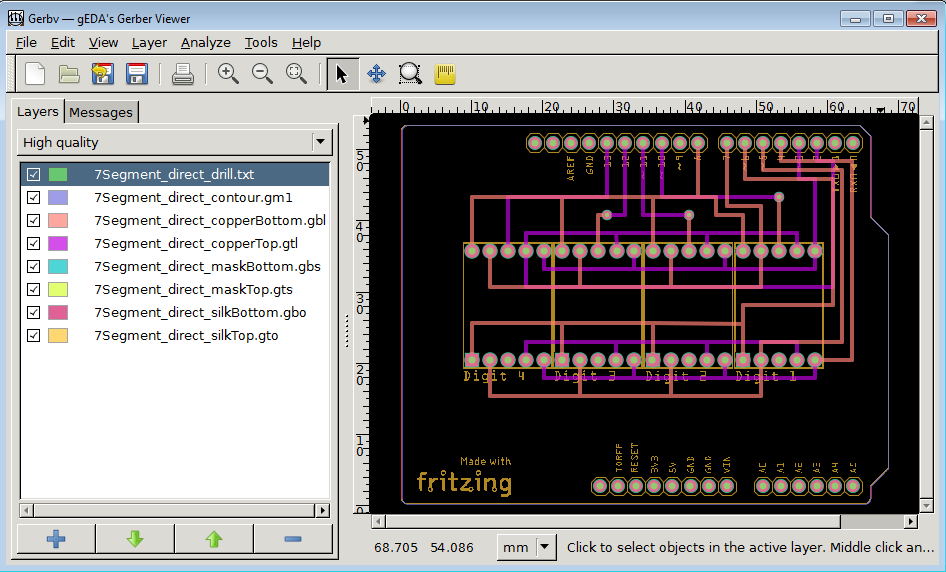
Task: Click the sidebar pane splitter handle
Action: (x=347, y=330)
